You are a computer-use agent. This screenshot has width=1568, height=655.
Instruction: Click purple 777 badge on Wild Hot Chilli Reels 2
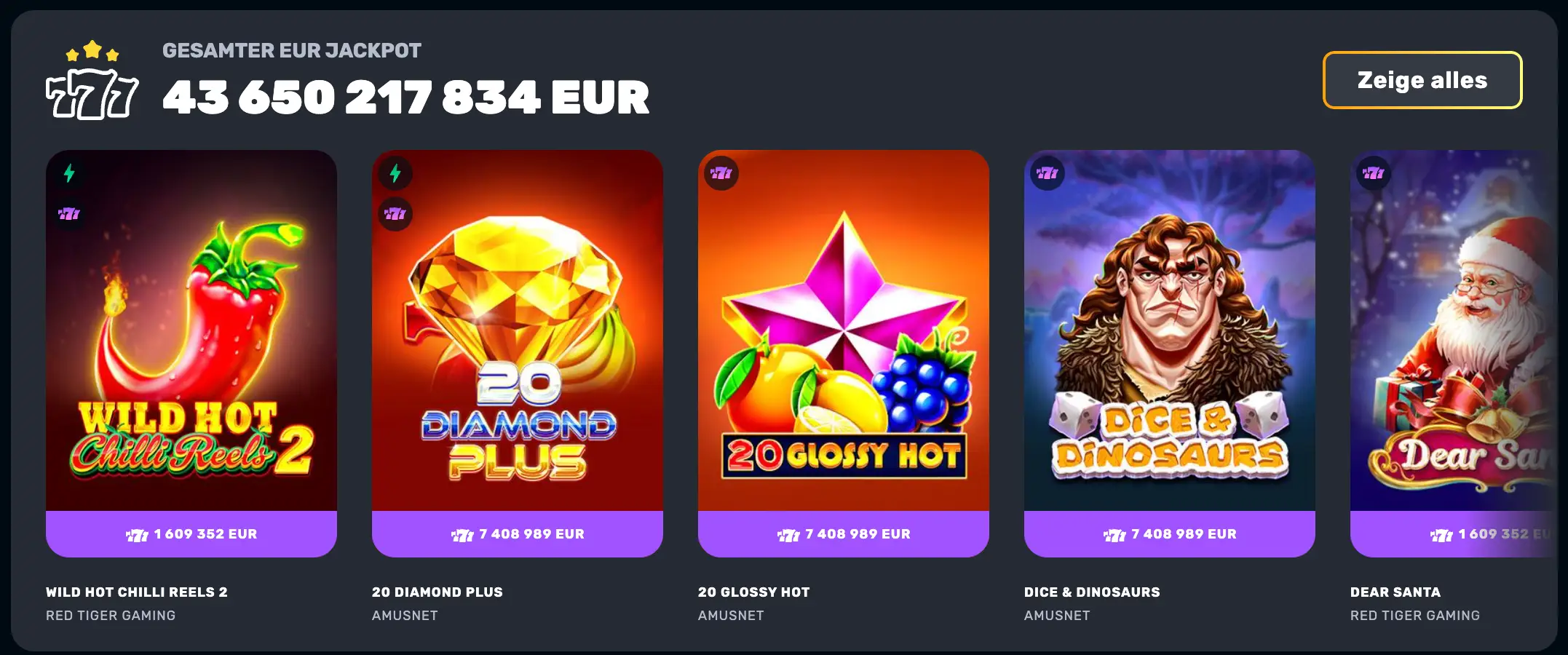click(69, 214)
